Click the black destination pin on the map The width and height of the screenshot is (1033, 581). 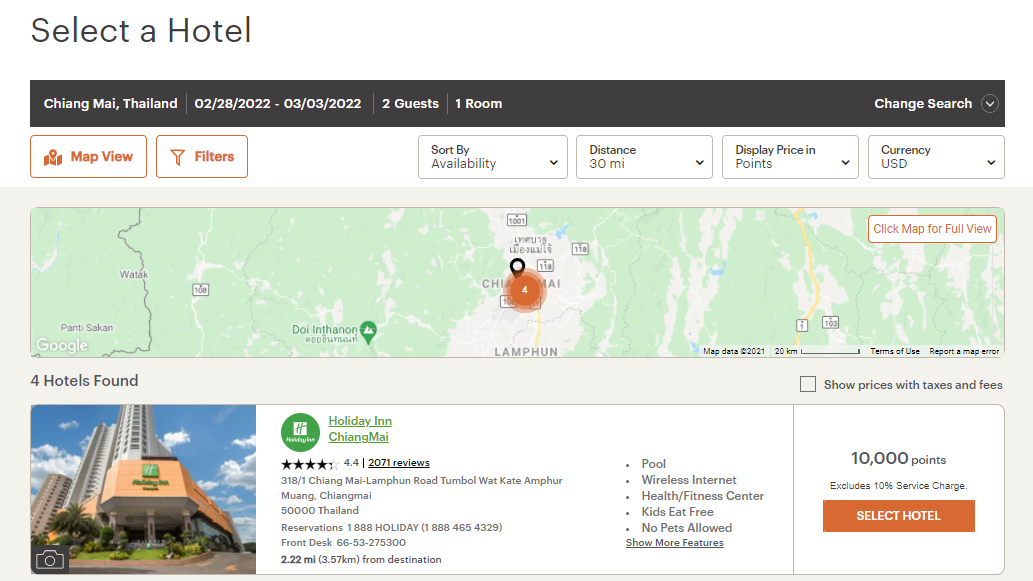point(518,266)
